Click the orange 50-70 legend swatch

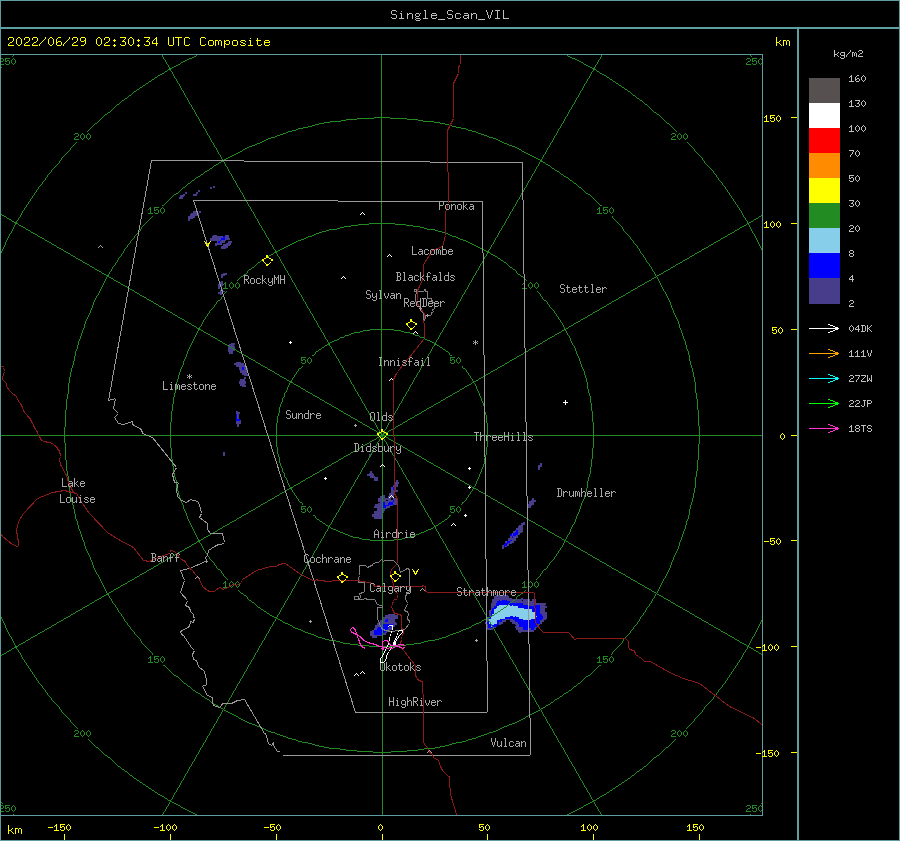(824, 165)
